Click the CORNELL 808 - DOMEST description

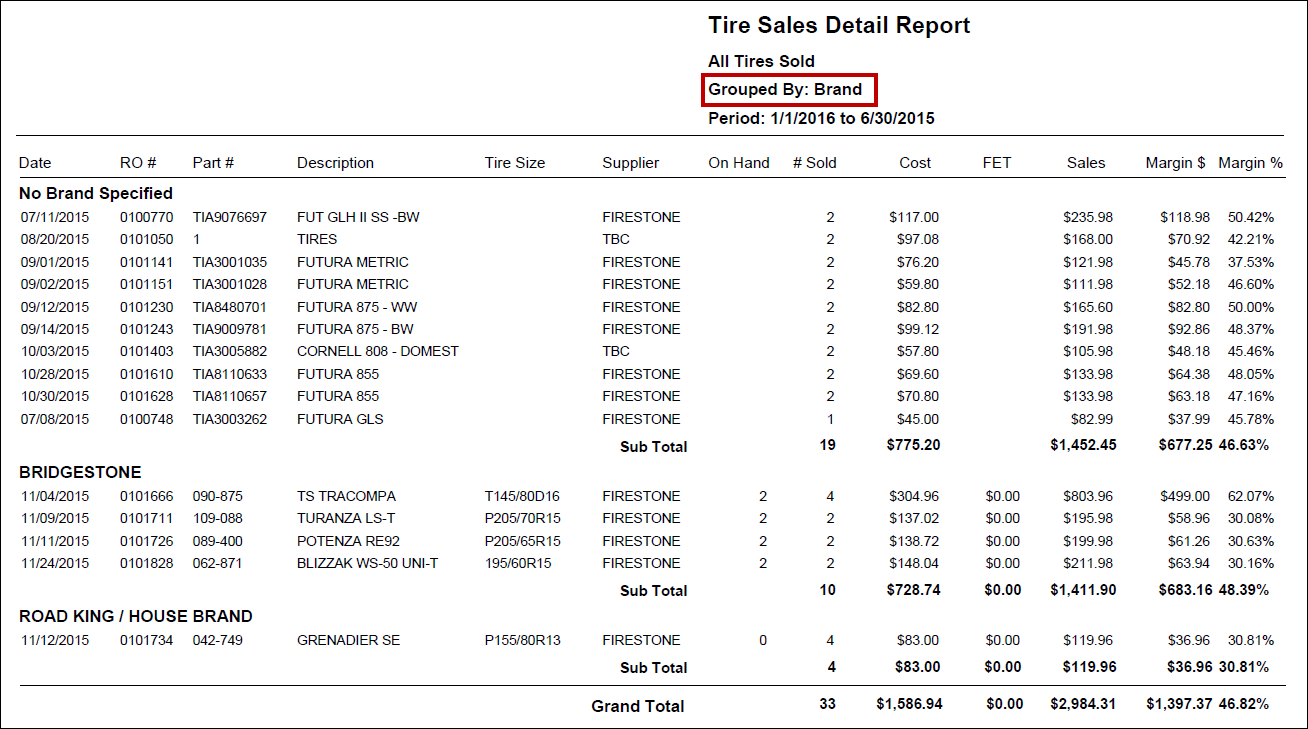pyautogui.click(x=378, y=351)
